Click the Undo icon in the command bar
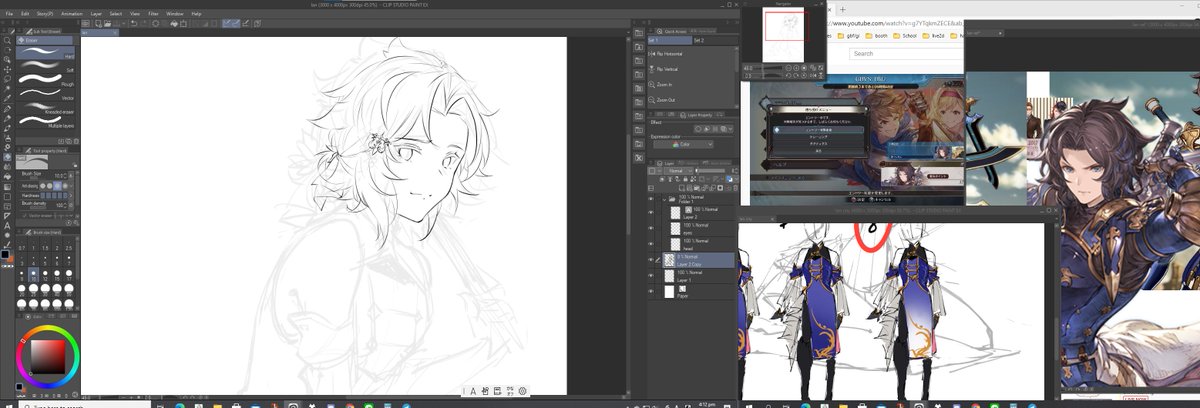1200x408 pixels. (134, 22)
